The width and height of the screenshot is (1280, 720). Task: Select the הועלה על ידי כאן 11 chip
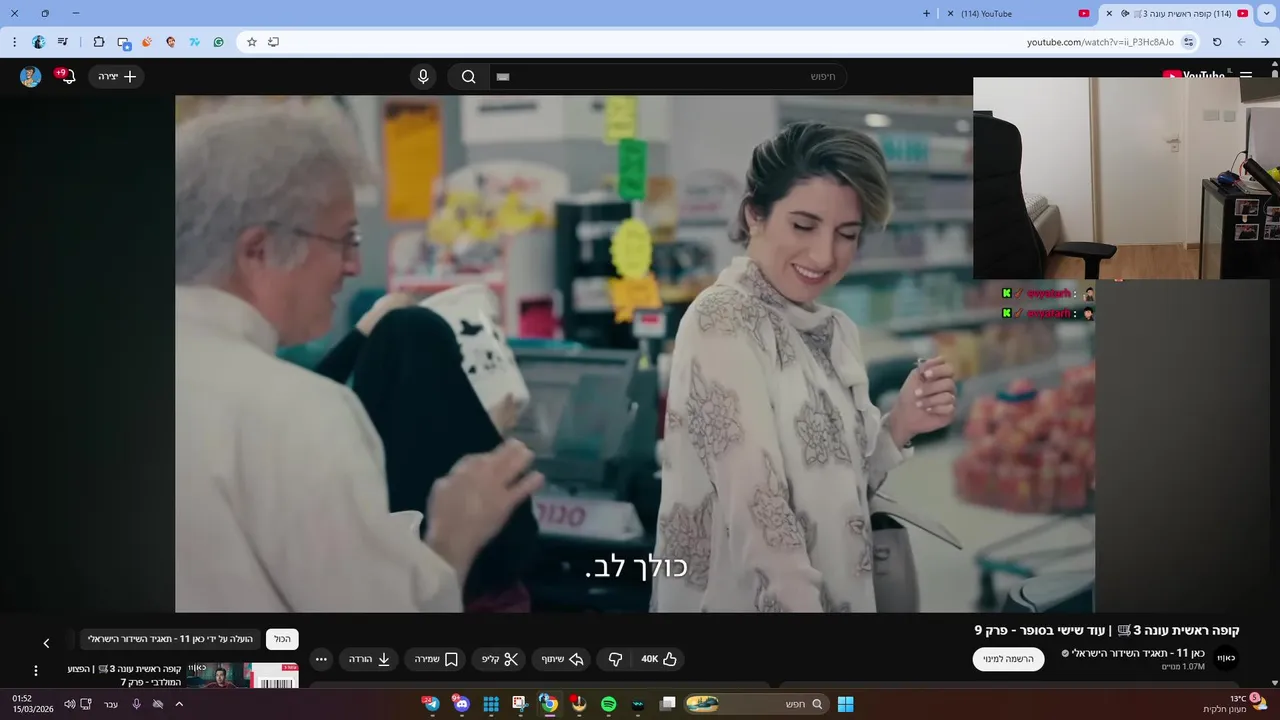[171, 639]
